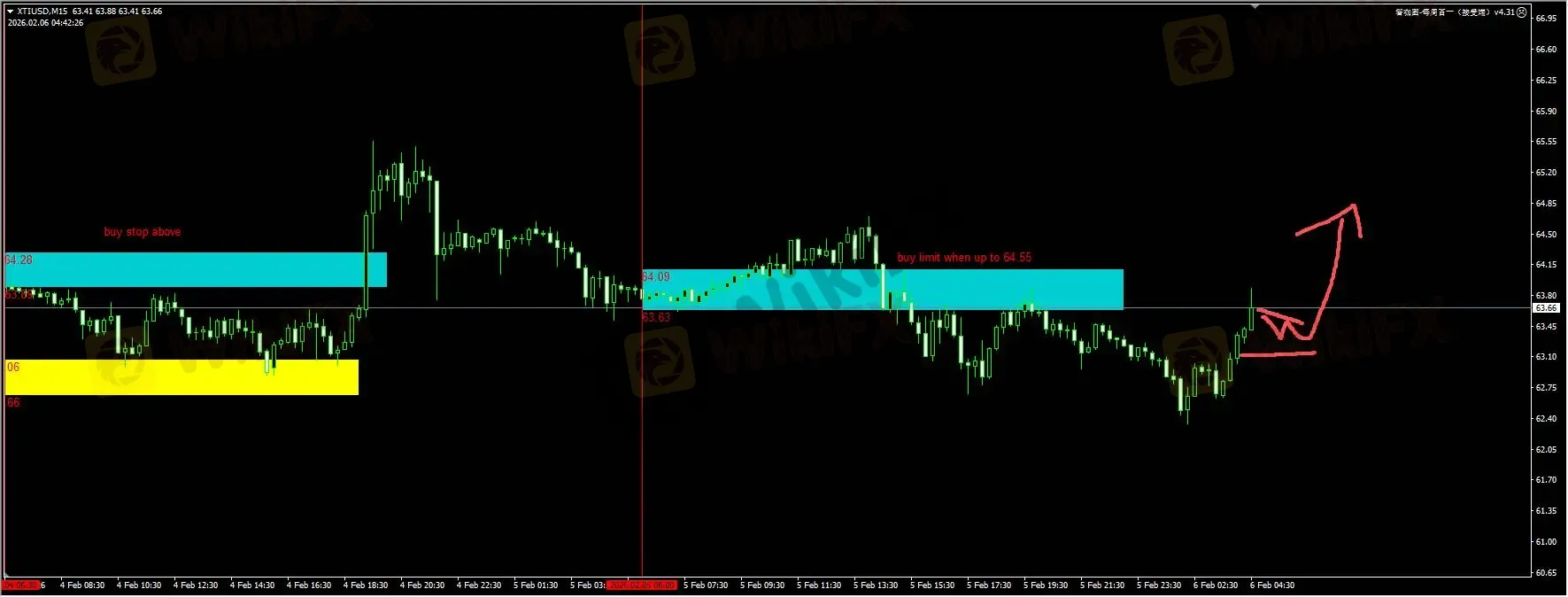Click the red crosshair date label 2026.02.05 06:00
Screen dimensions: 1568x597
pos(643,585)
